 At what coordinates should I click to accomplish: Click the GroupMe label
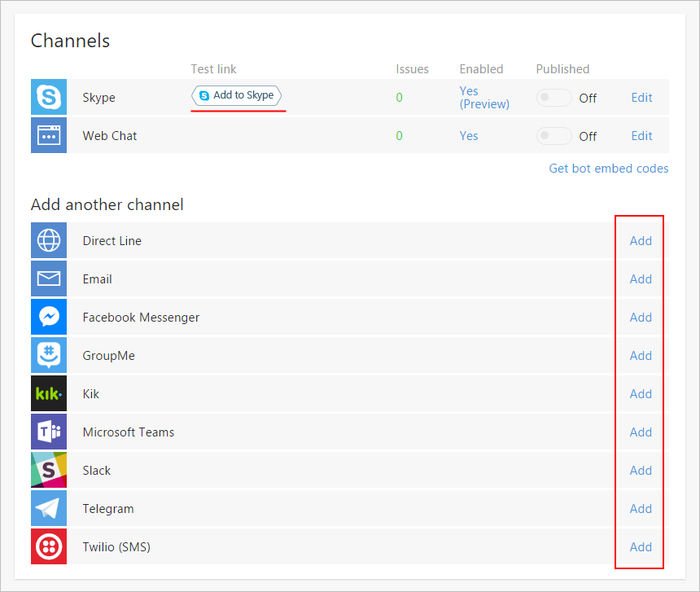pyautogui.click(x=108, y=356)
